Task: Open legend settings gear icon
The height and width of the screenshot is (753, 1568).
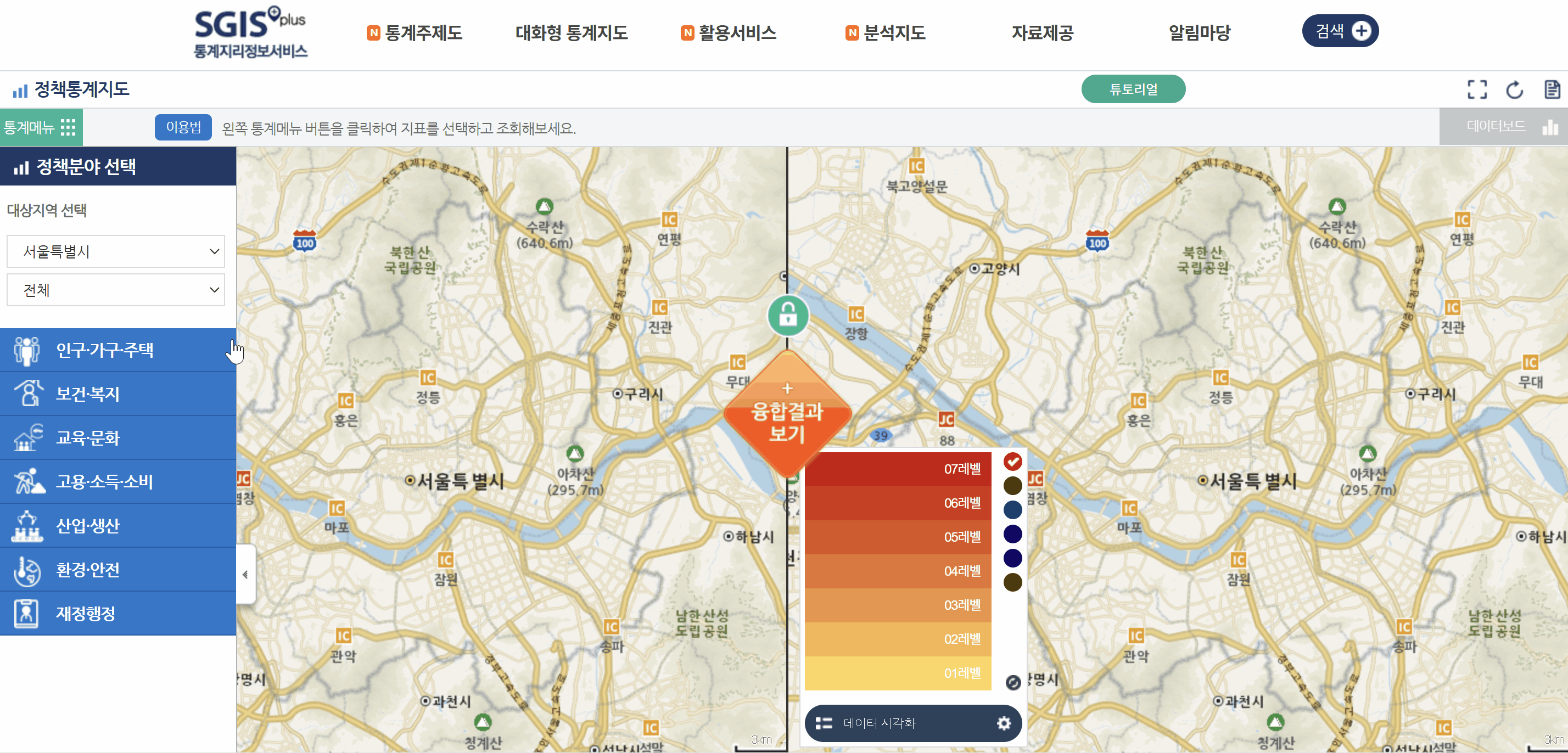Action: pos(1003,723)
